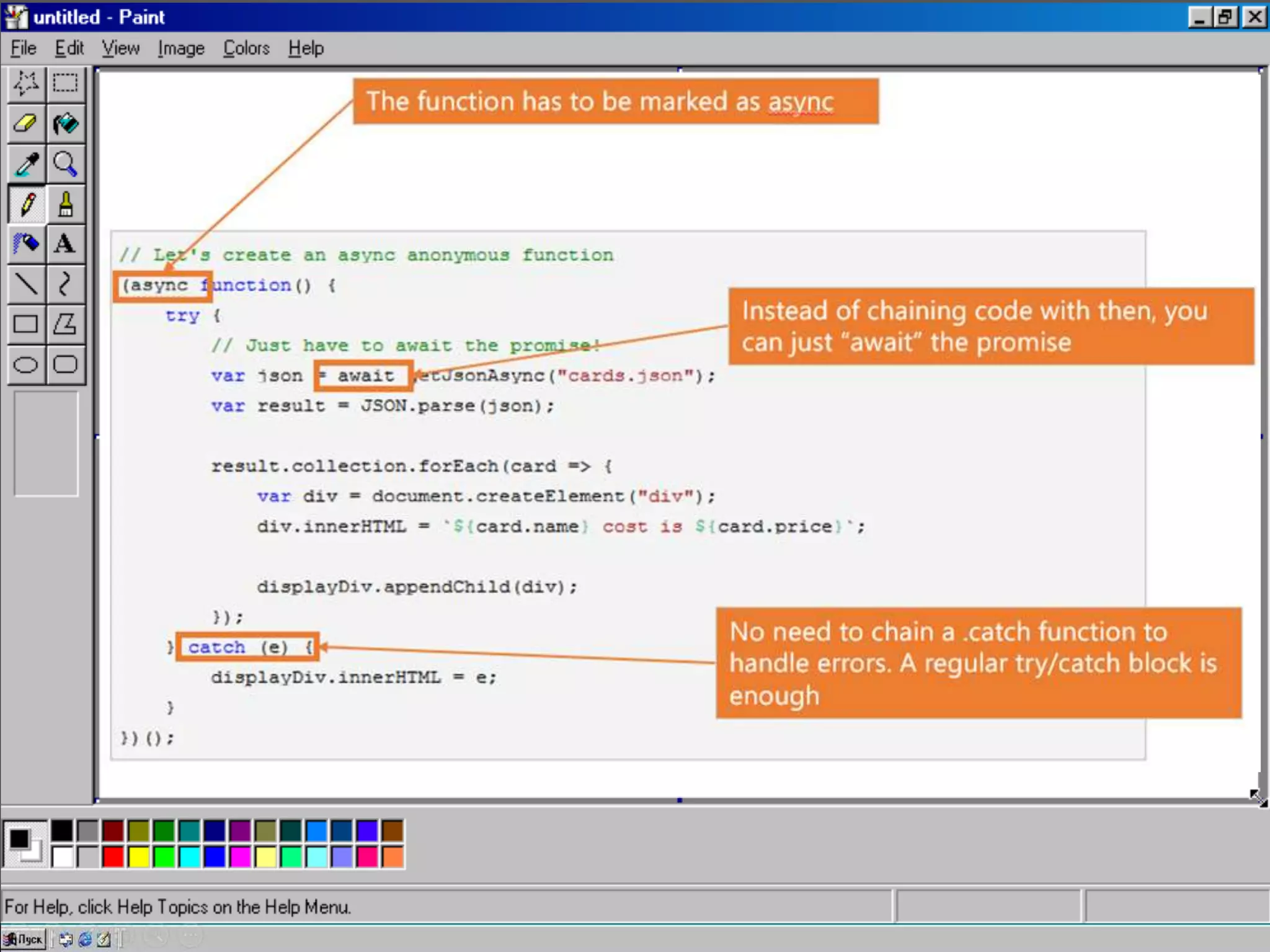Select the Free-Form Select tool

pyautogui.click(x=26, y=83)
